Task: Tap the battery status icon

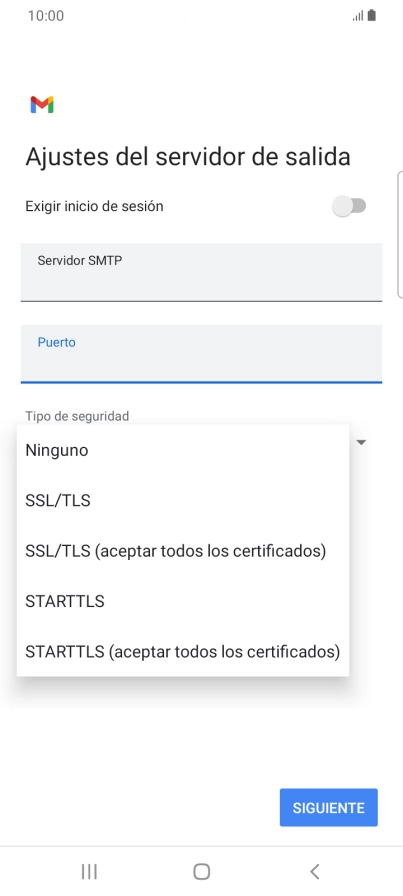Action: (x=372, y=16)
